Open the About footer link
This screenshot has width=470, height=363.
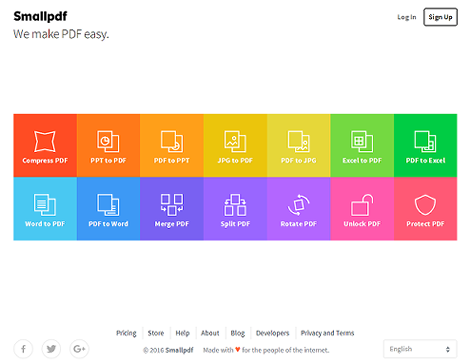210,333
